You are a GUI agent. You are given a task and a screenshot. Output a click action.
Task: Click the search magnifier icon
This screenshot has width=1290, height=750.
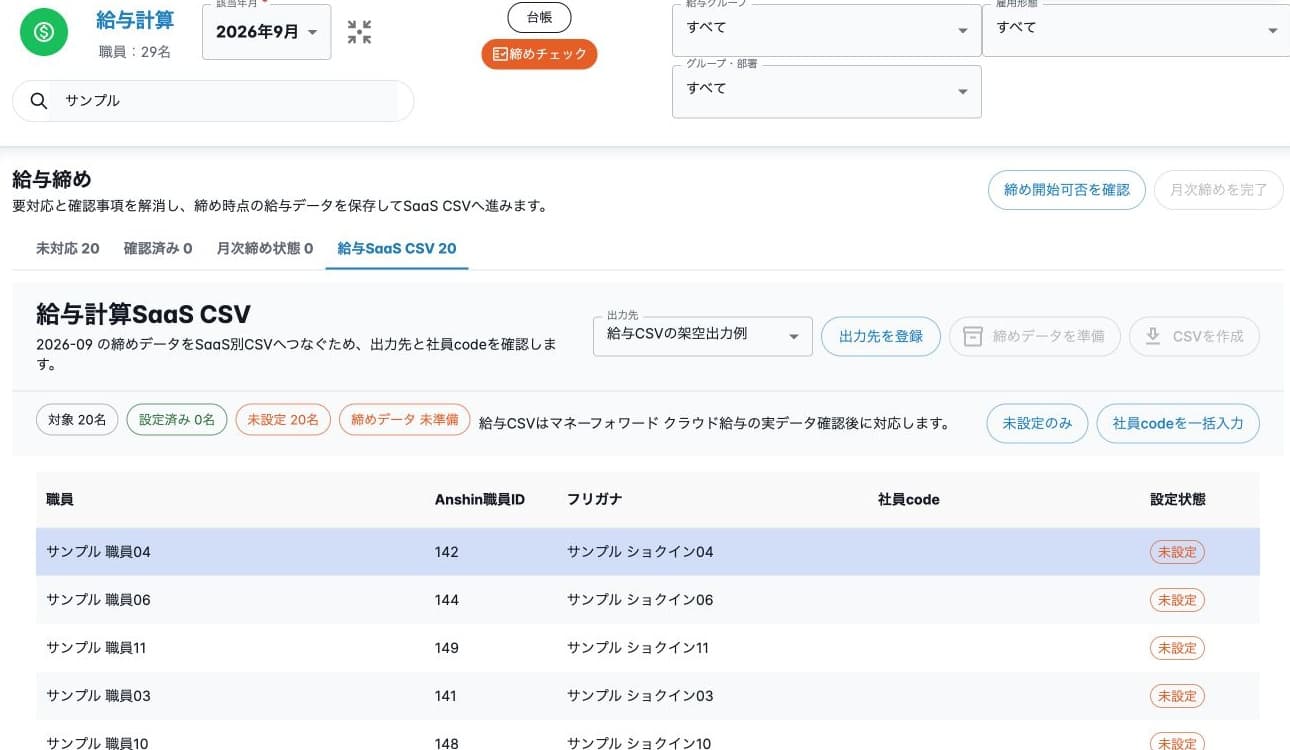tap(39, 101)
